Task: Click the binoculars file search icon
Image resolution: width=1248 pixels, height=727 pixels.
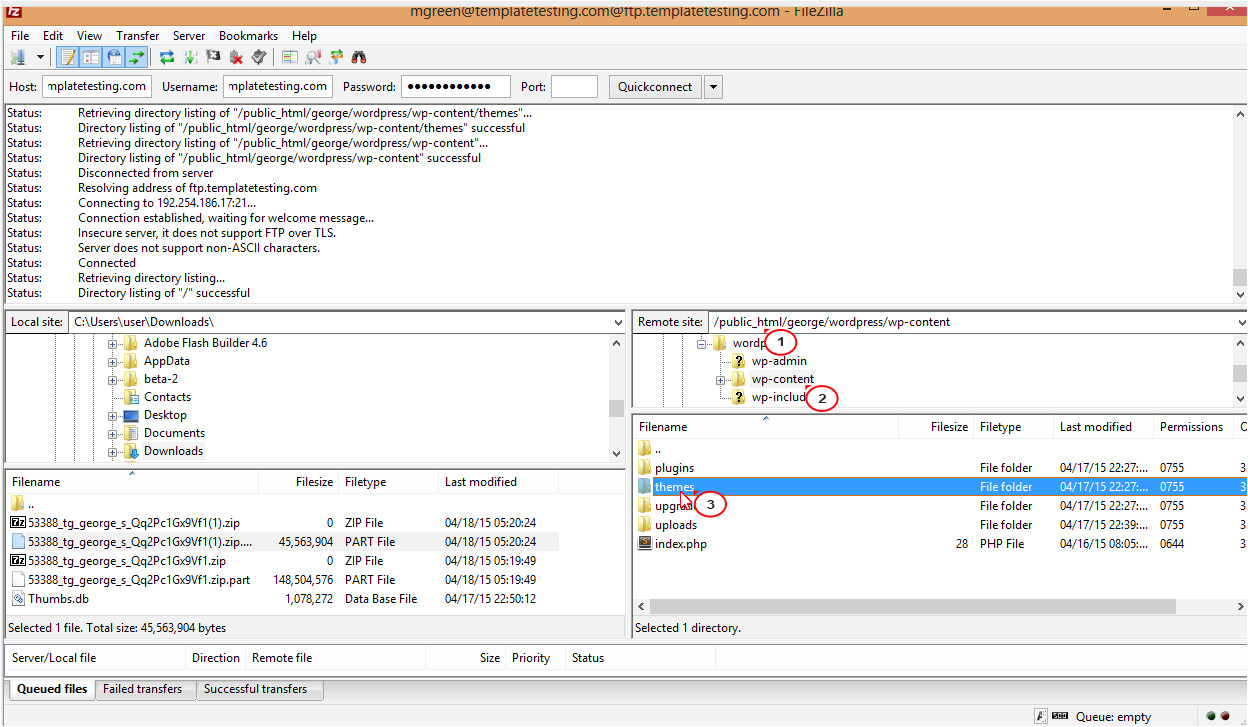Action: coord(359,58)
